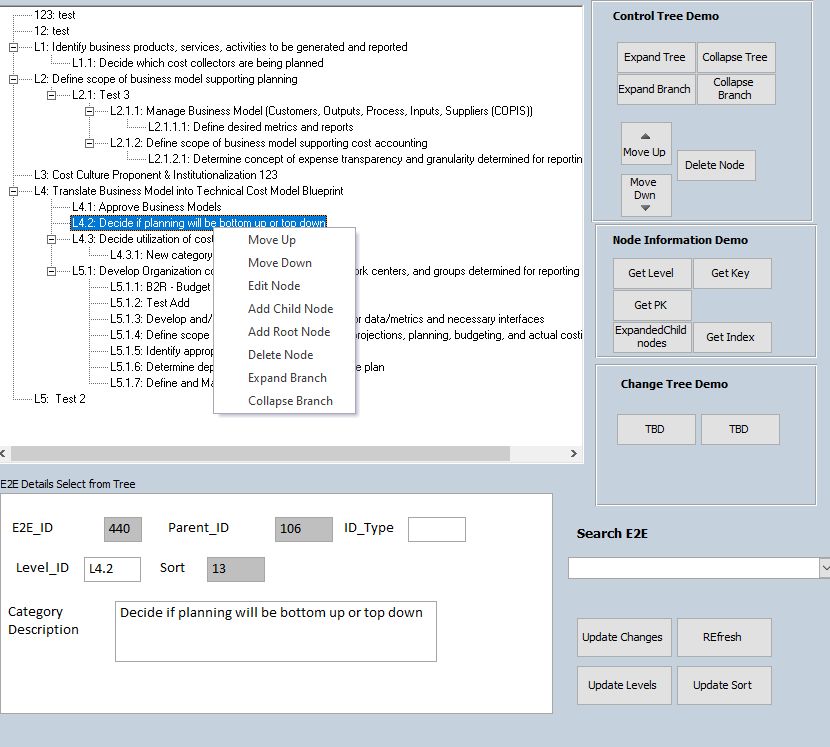Choose Collapse Branch in context menu
830x747 pixels.
(290, 401)
